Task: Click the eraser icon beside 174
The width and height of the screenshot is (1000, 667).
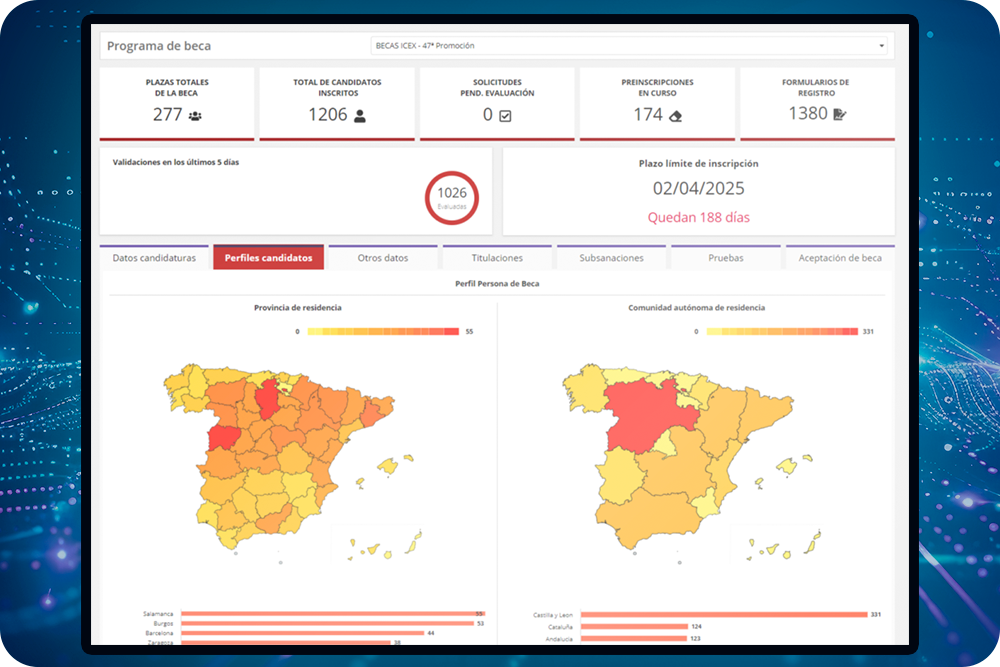Action: [675, 116]
